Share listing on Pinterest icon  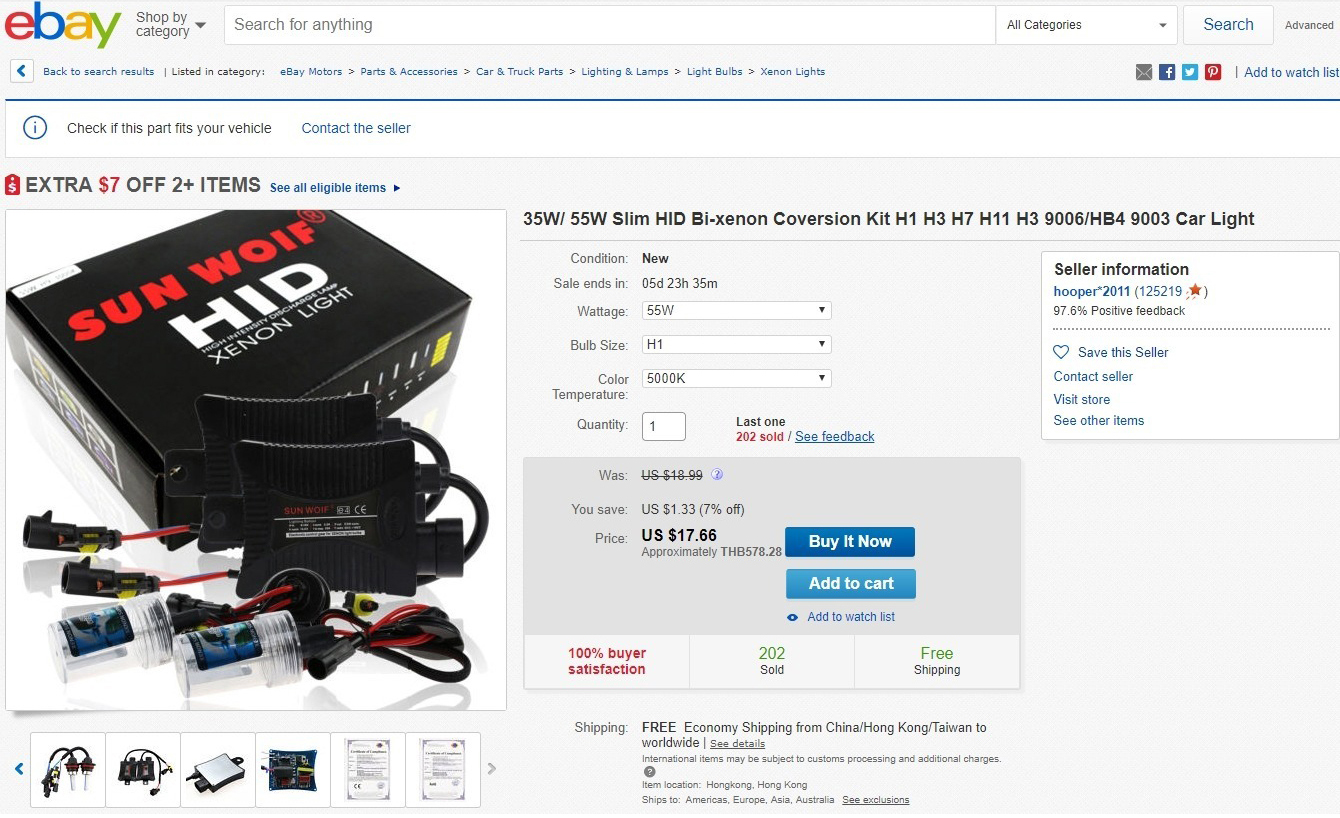click(1213, 72)
